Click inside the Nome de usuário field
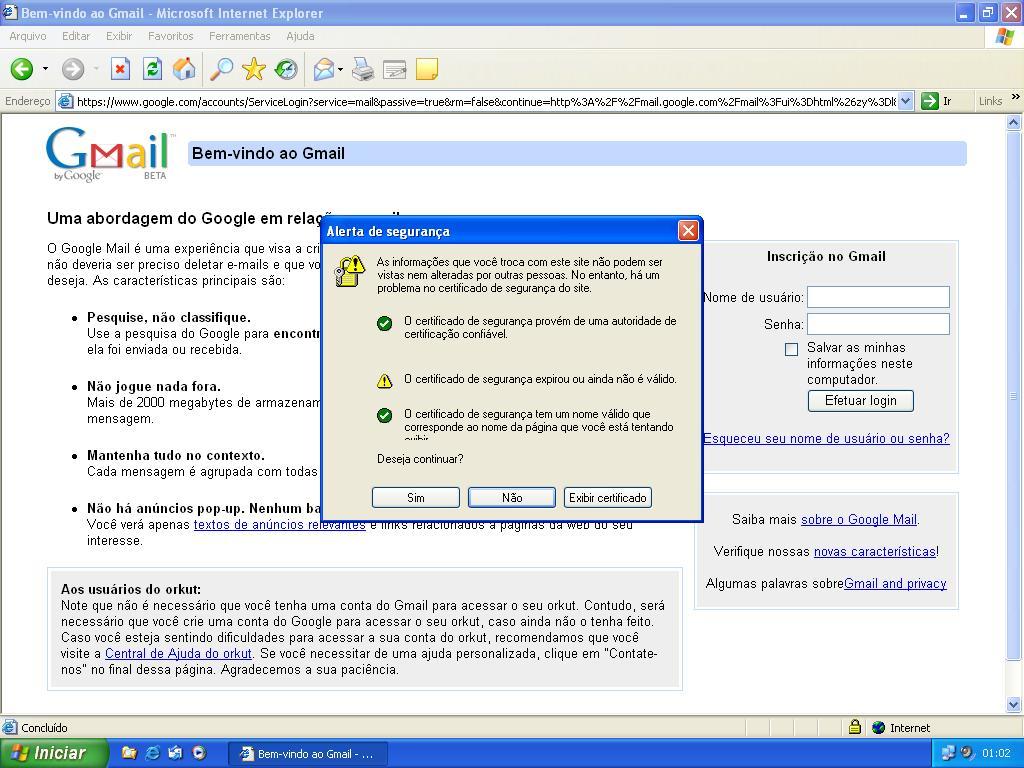This screenshot has height=768, width=1024. (x=878, y=297)
